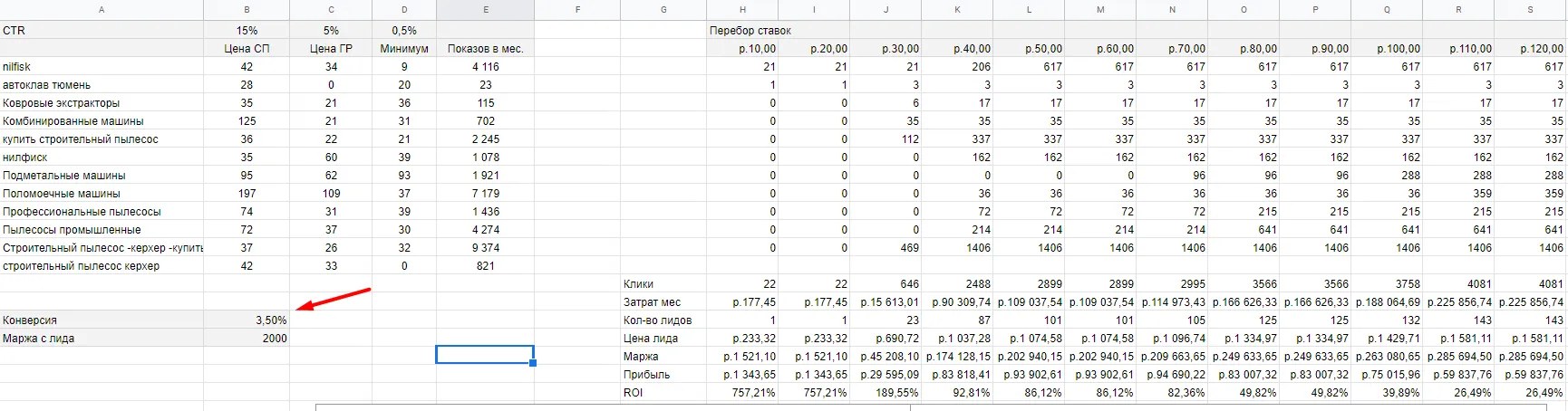
Task: Select column S header
Action: click(1531, 10)
